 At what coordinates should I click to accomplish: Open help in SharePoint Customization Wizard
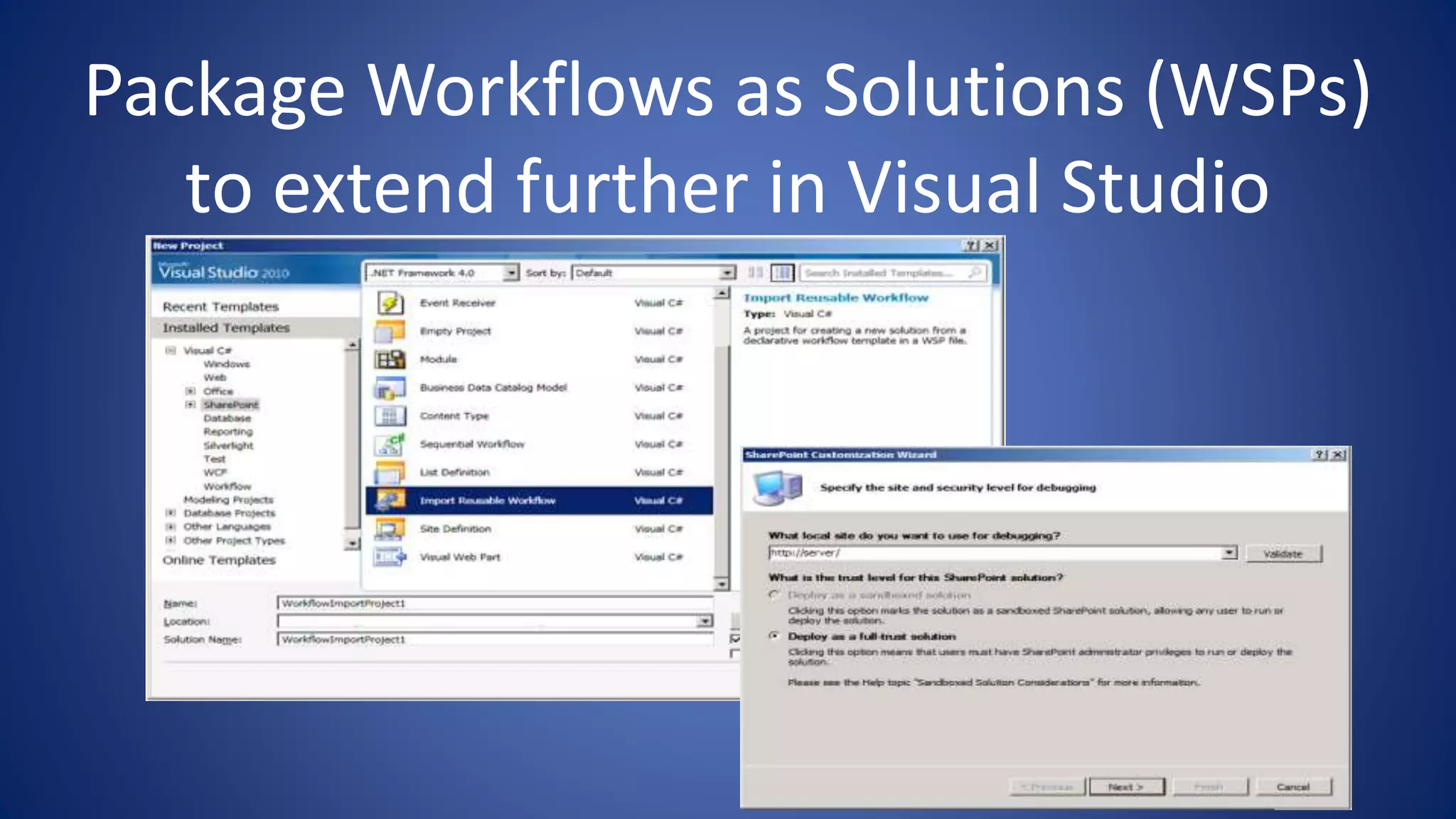1319,454
